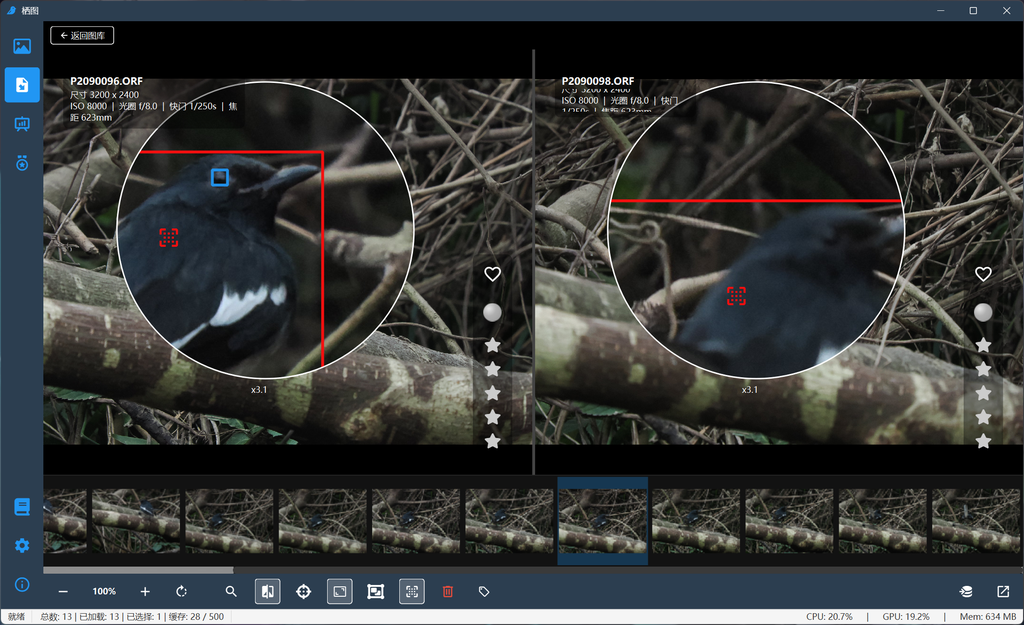Click the stacked layers icon in toolbar
1024x625 pixels.
966,592
